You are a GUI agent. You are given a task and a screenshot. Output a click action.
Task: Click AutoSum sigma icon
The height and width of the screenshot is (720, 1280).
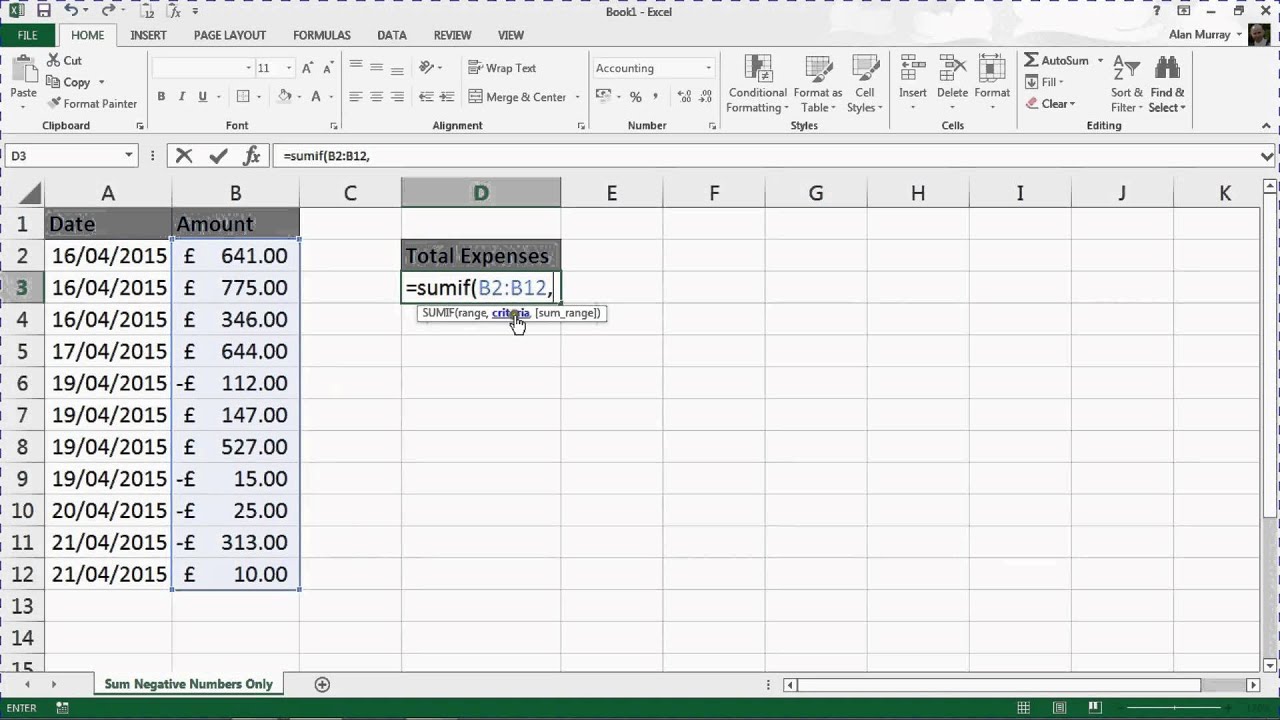pos(1031,60)
